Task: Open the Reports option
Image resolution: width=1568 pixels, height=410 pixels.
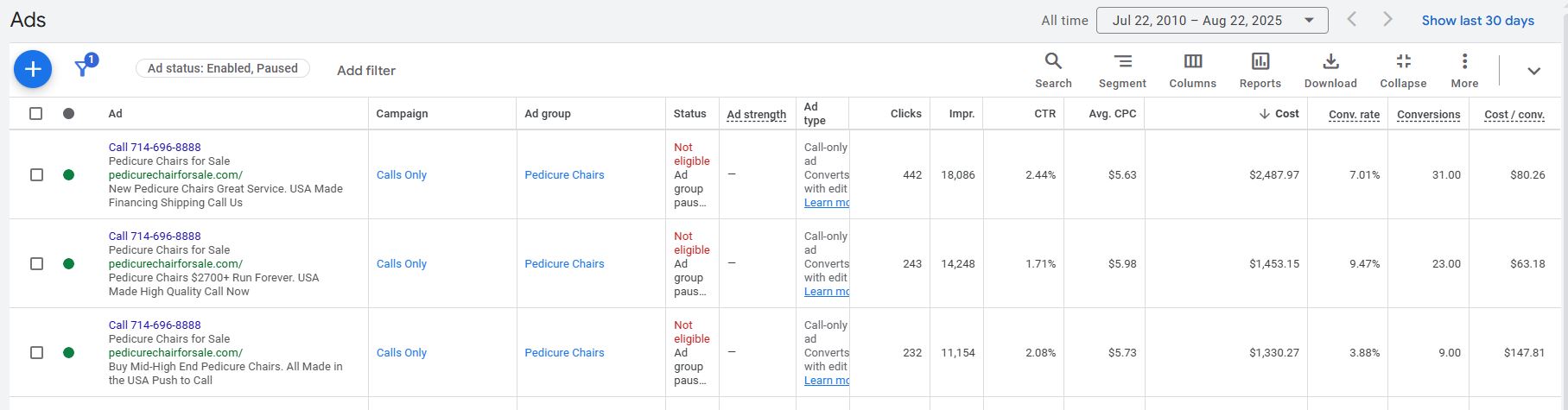Action: click(x=1260, y=70)
